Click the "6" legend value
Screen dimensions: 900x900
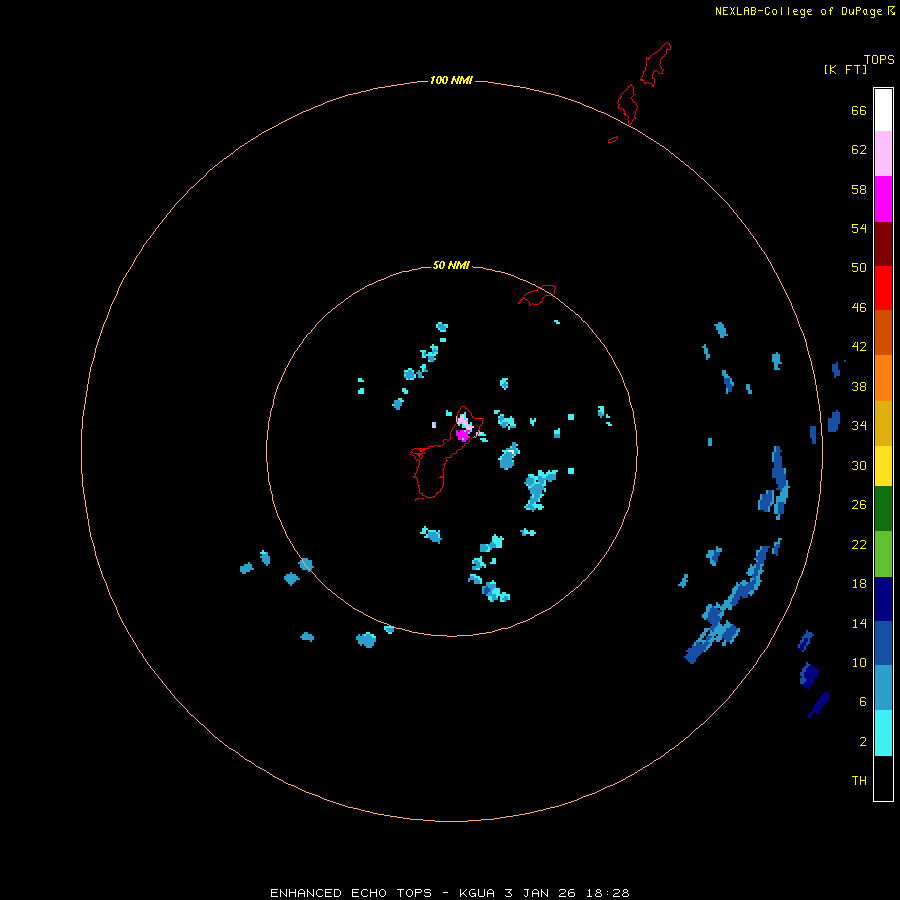[863, 702]
